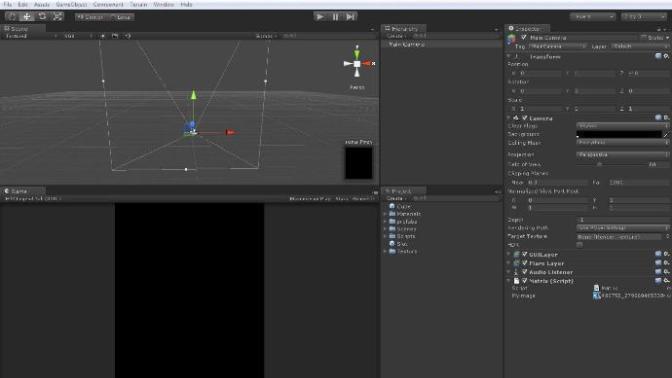Viewport: 672px width, 378px height.
Task: Open the Clear Flags dropdown
Action: pyautogui.click(x=622, y=126)
